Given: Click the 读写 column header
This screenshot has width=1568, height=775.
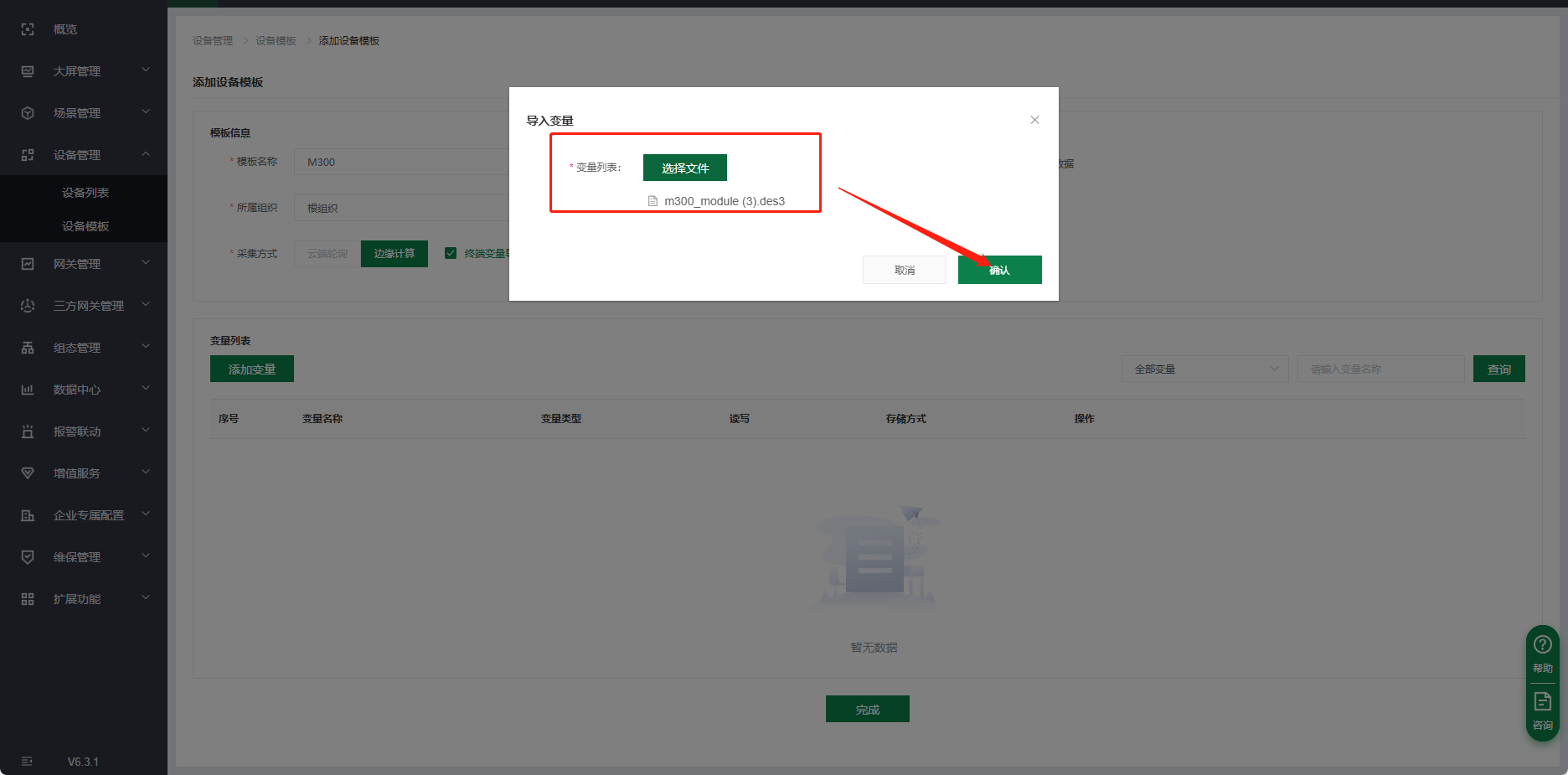Looking at the screenshot, I should [740, 419].
